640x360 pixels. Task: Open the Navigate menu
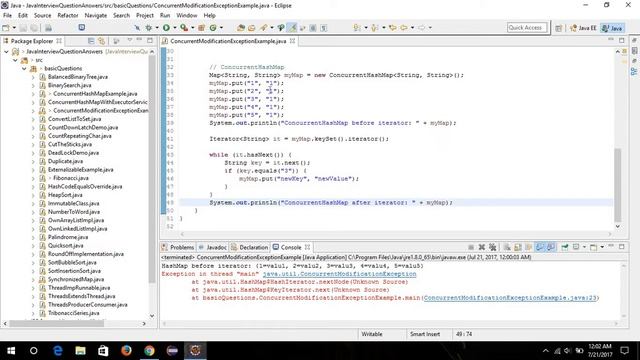(x=96, y=16)
